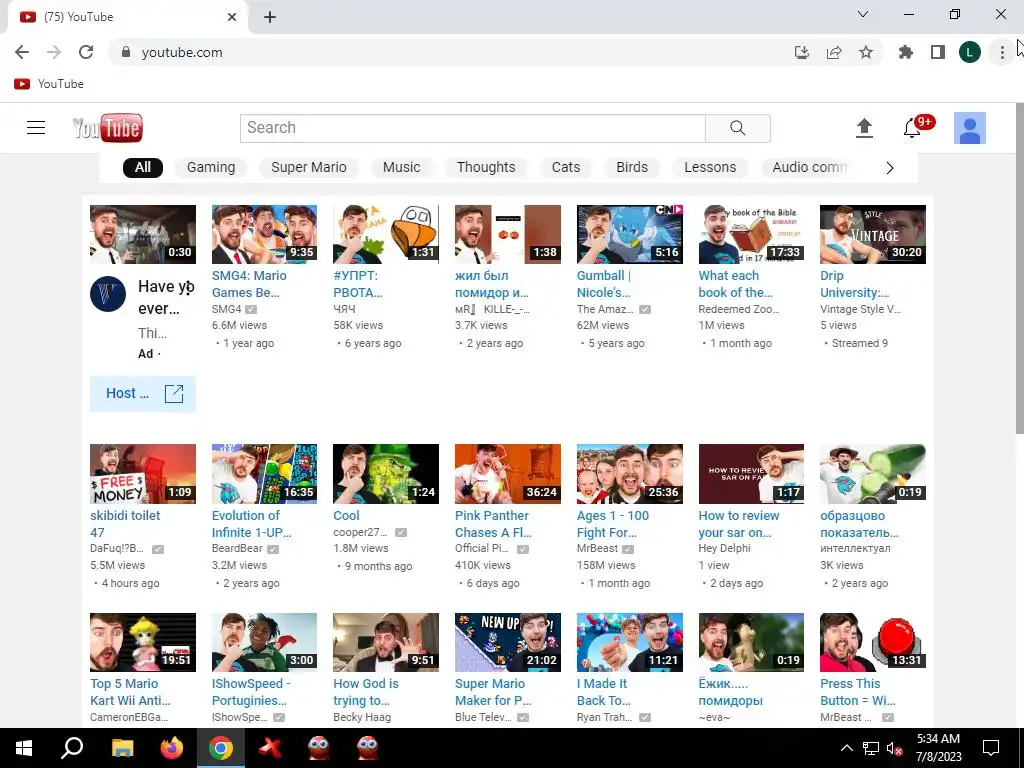Open skibidi toilet 47 video link

coord(125,524)
